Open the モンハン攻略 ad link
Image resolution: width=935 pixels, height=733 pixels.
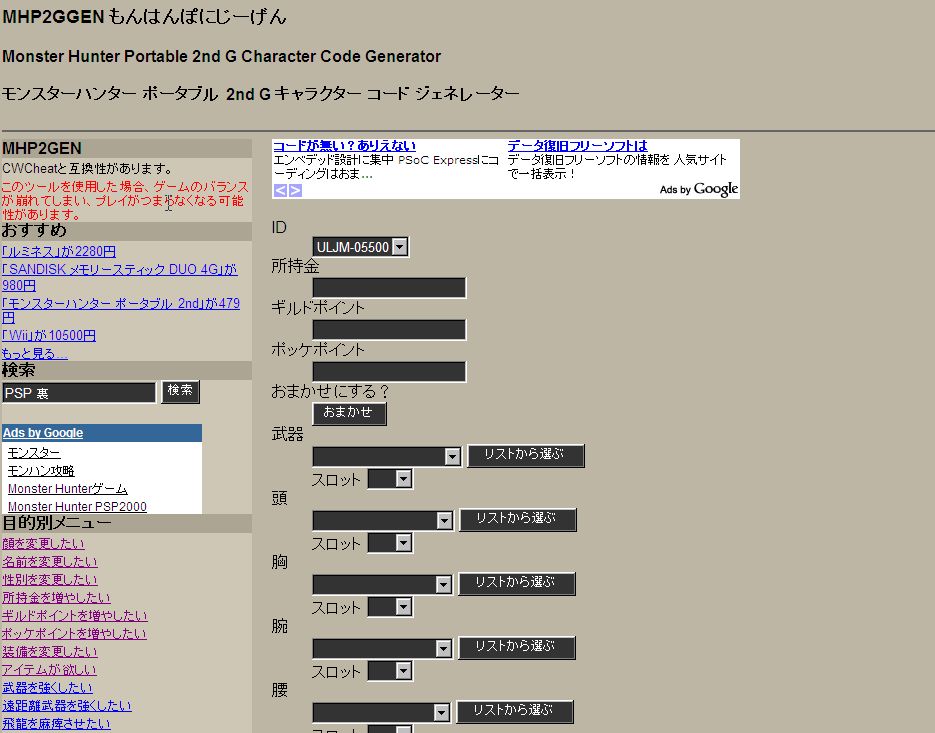pos(41,471)
